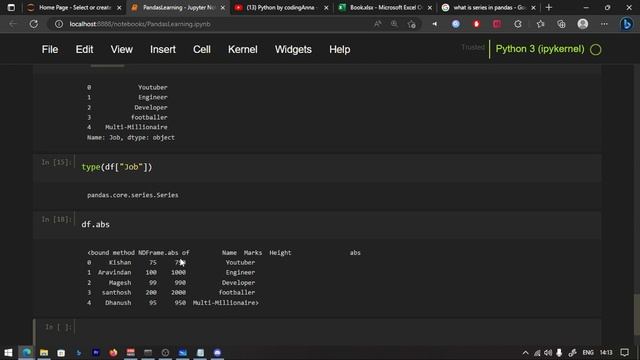Open the blue round extension icon
This screenshot has width=640, height=360.
(x=456, y=24)
